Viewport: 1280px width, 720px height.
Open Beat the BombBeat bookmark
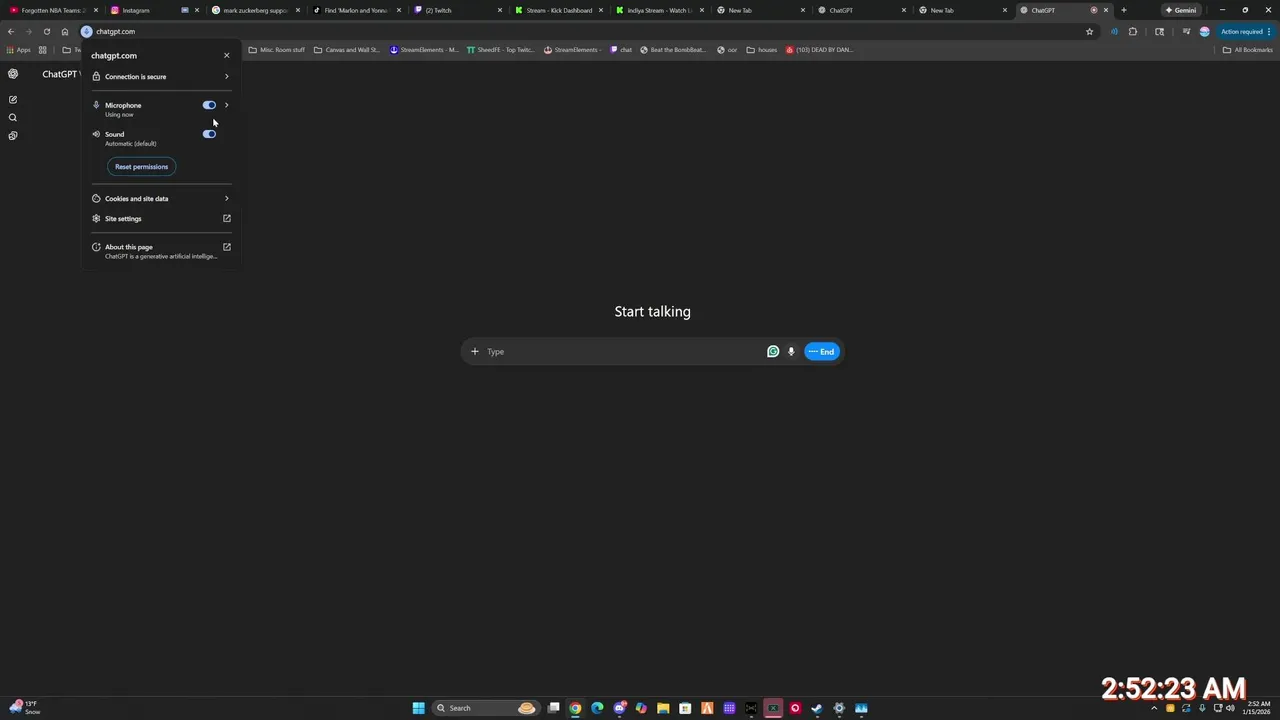(x=672, y=50)
